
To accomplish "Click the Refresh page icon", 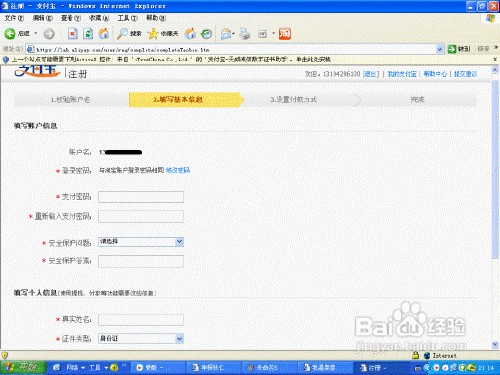I will 88,34.
